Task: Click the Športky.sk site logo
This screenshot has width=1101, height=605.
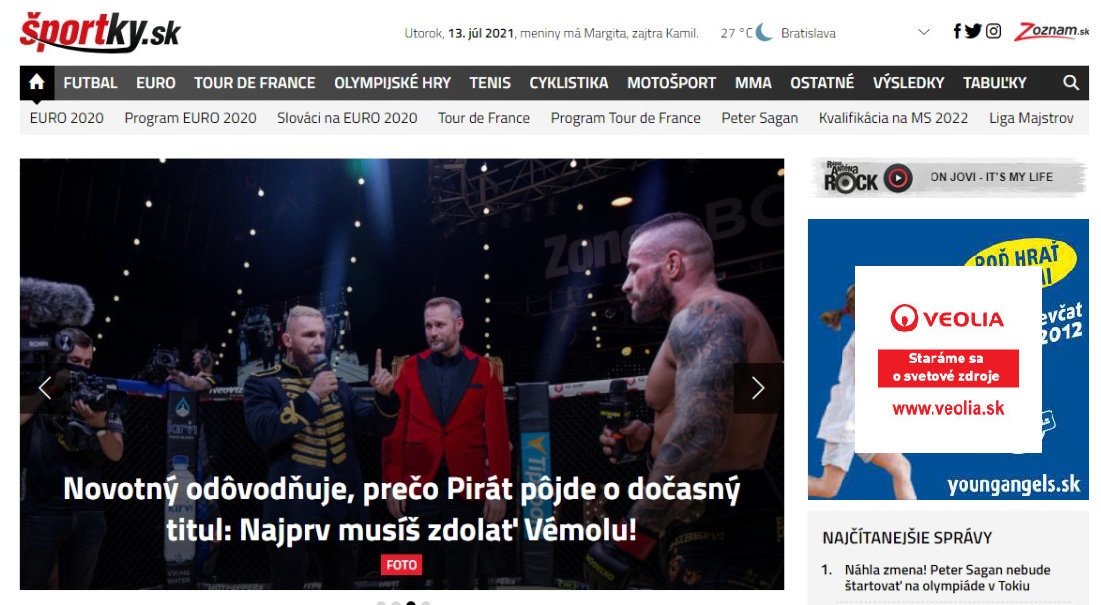Action: point(100,32)
